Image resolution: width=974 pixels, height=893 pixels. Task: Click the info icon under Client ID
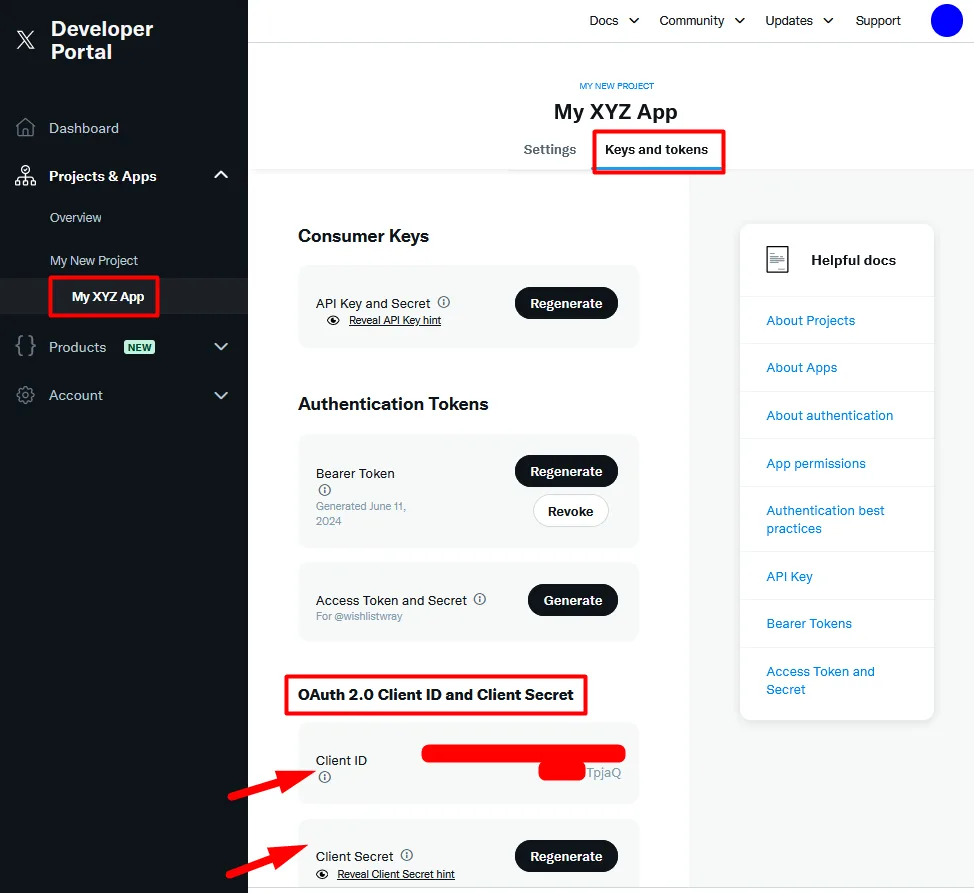[324, 777]
